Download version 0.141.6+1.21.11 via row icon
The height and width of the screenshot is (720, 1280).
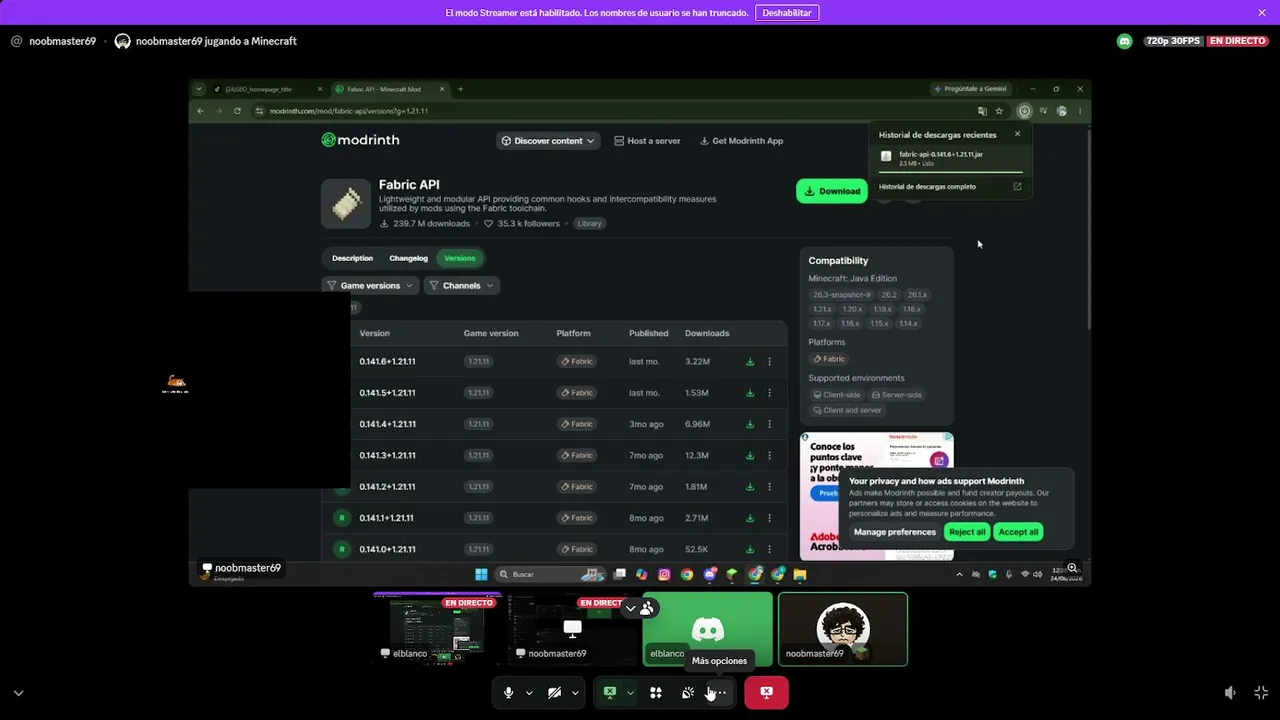[750, 362]
